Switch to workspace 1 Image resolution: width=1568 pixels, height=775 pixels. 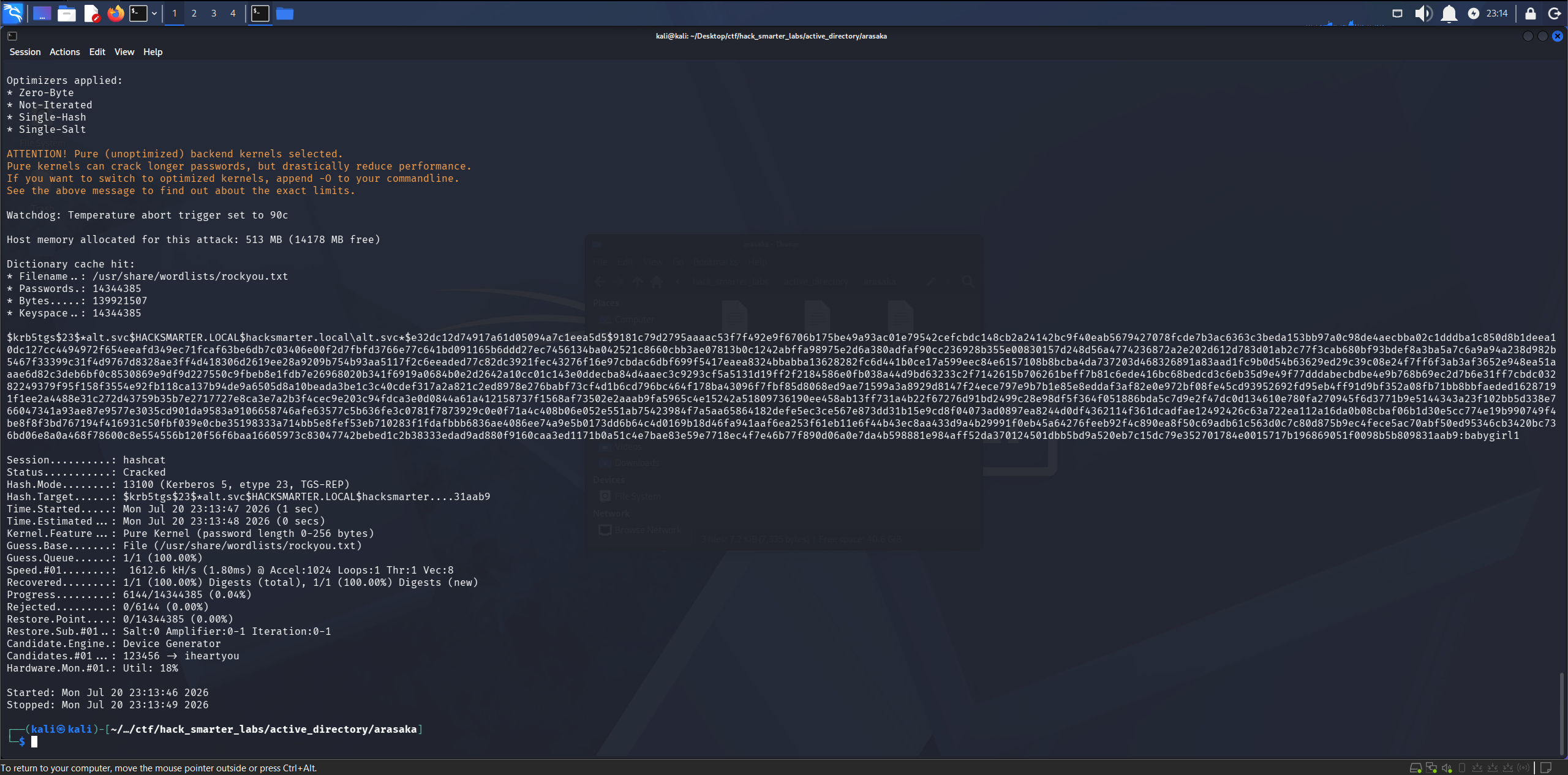[x=175, y=13]
